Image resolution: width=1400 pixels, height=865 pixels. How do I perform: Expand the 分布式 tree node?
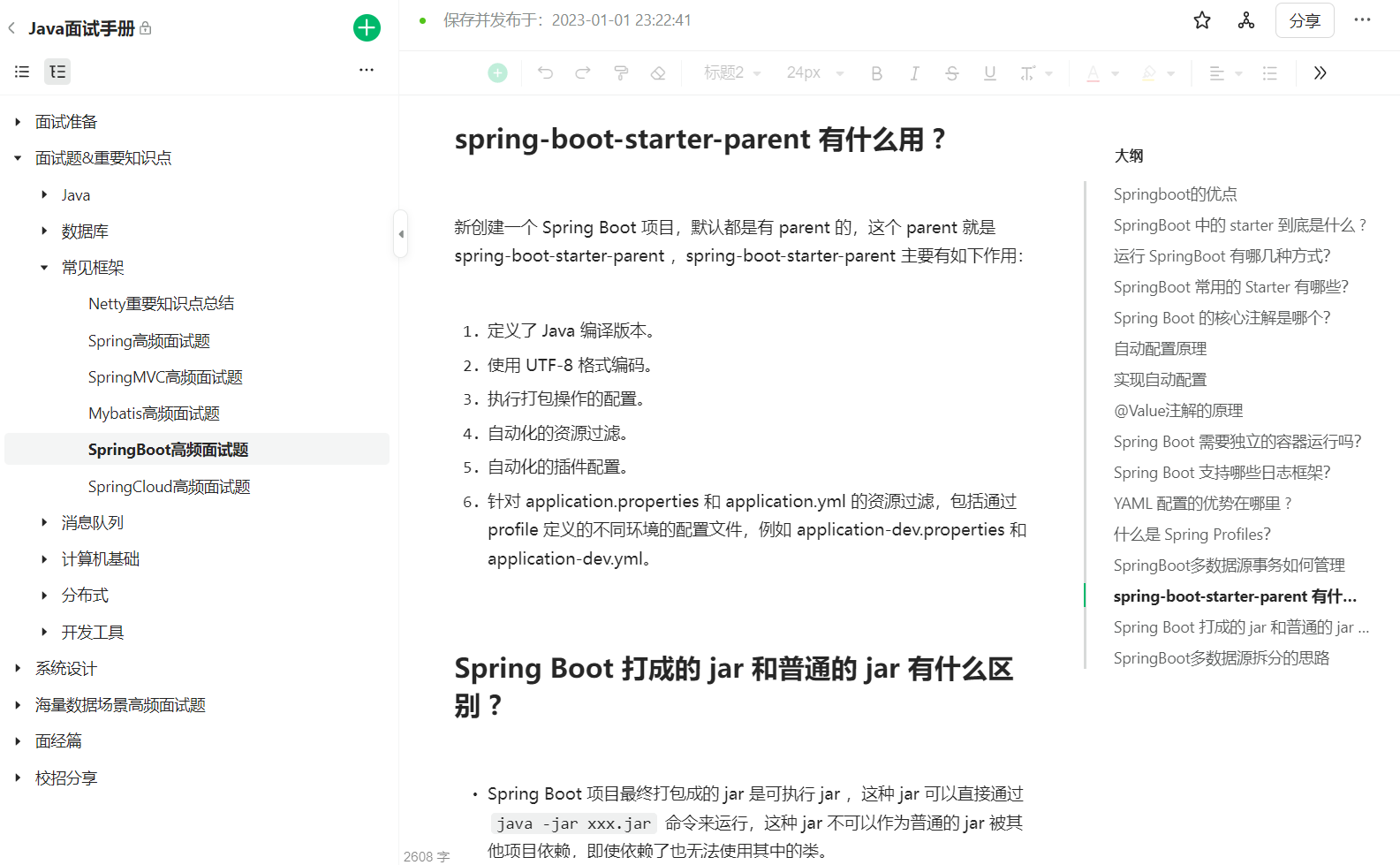44,596
